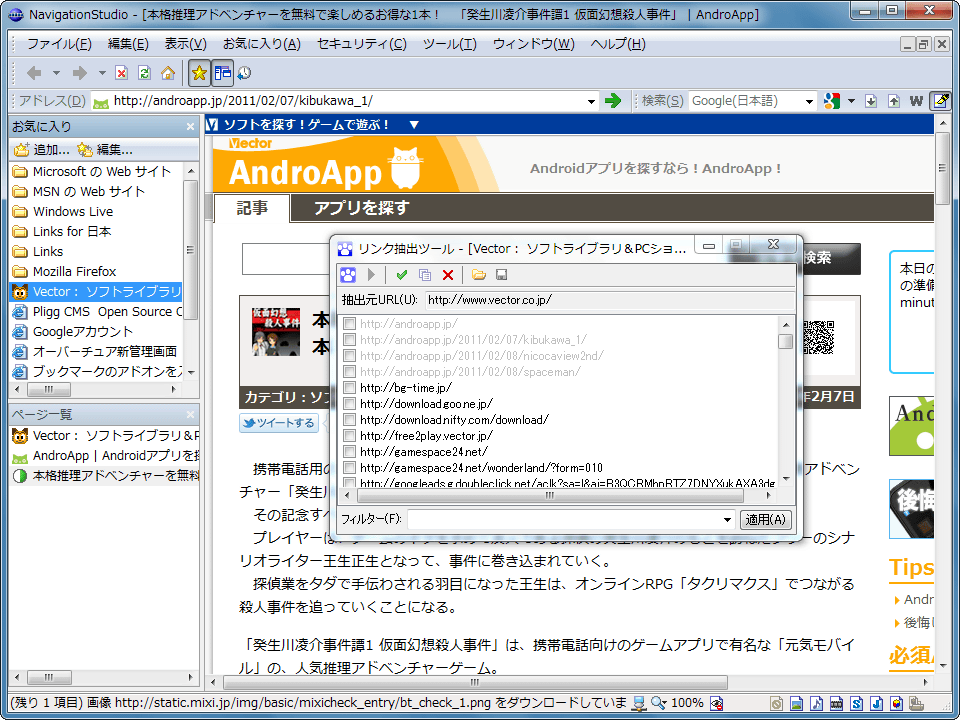Screen dimensions: 960x720
Task: Click 編集... in Favorites panel
Action: [x=105, y=149]
